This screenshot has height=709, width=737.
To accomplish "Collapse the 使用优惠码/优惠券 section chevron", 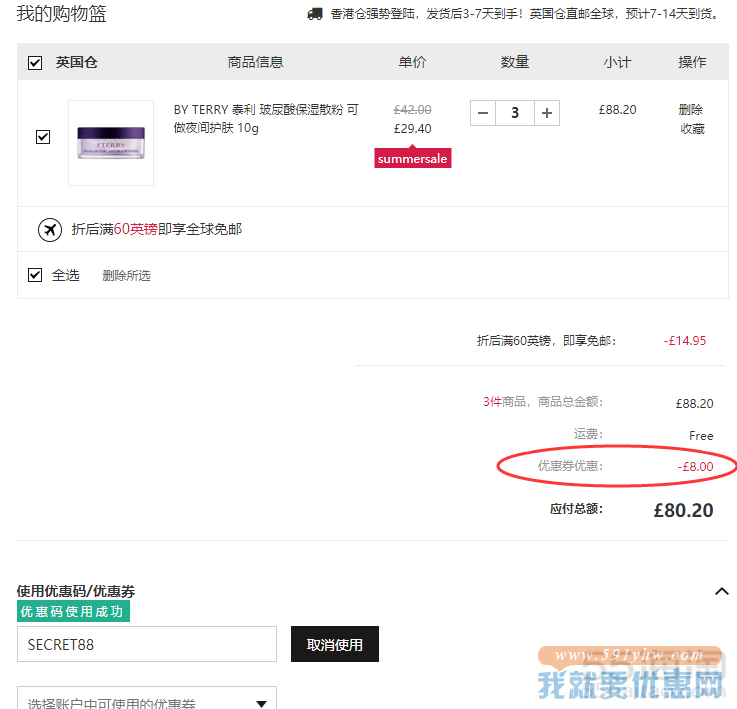I will pos(721,591).
